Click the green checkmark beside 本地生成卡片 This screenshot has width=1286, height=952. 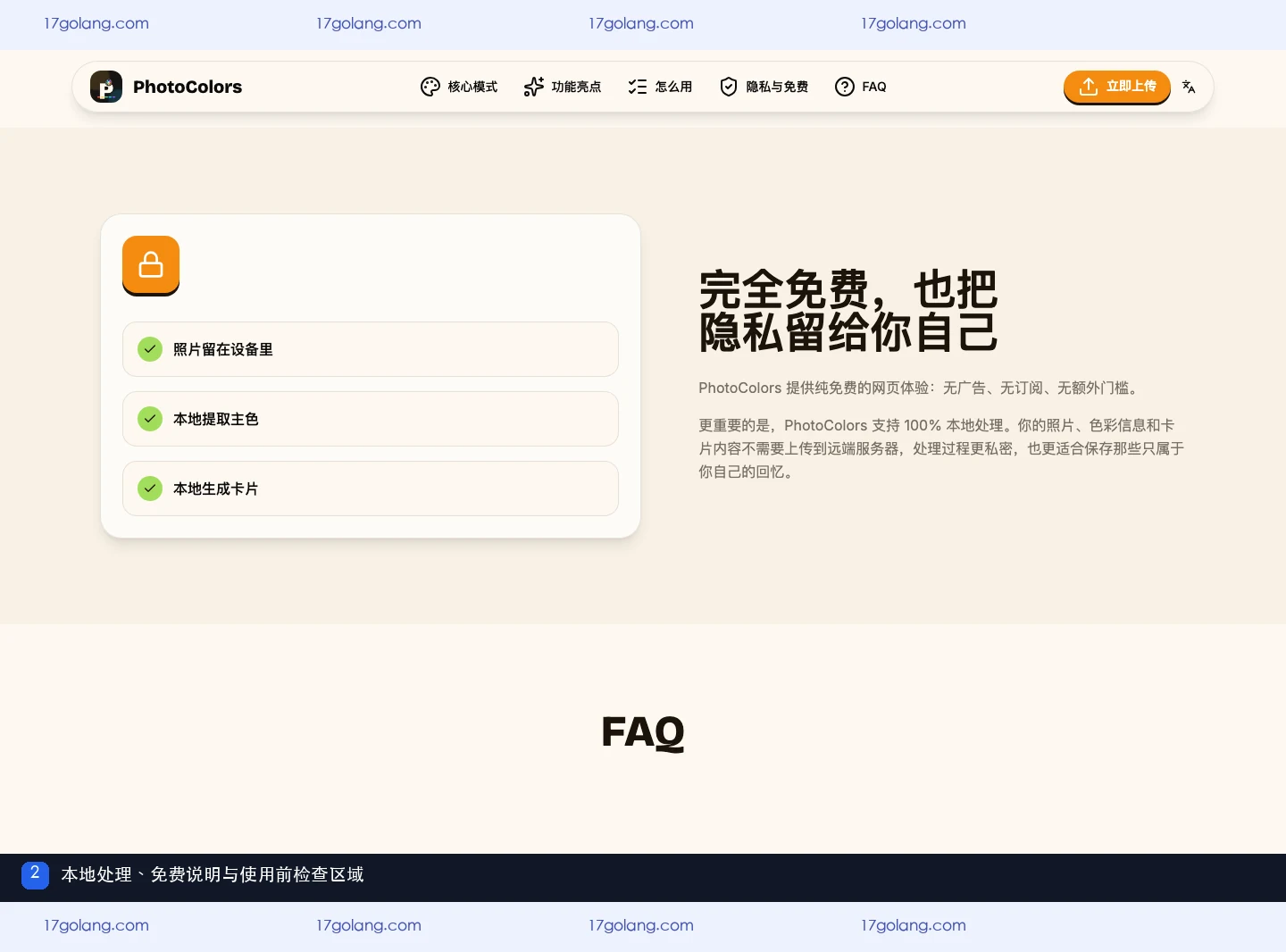pyautogui.click(x=150, y=489)
